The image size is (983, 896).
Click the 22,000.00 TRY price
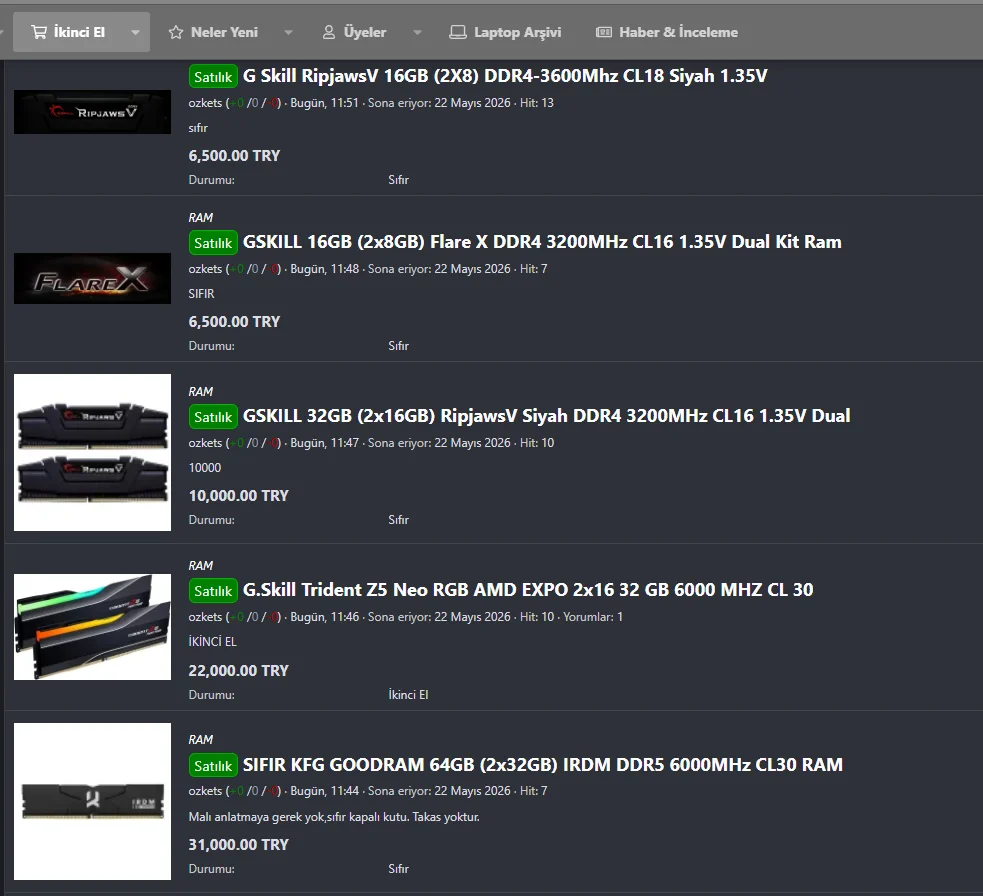(x=239, y=671)
